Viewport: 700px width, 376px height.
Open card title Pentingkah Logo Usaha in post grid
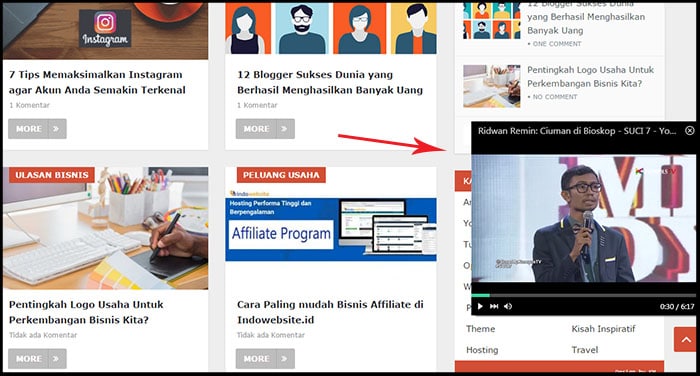[86, 312]
